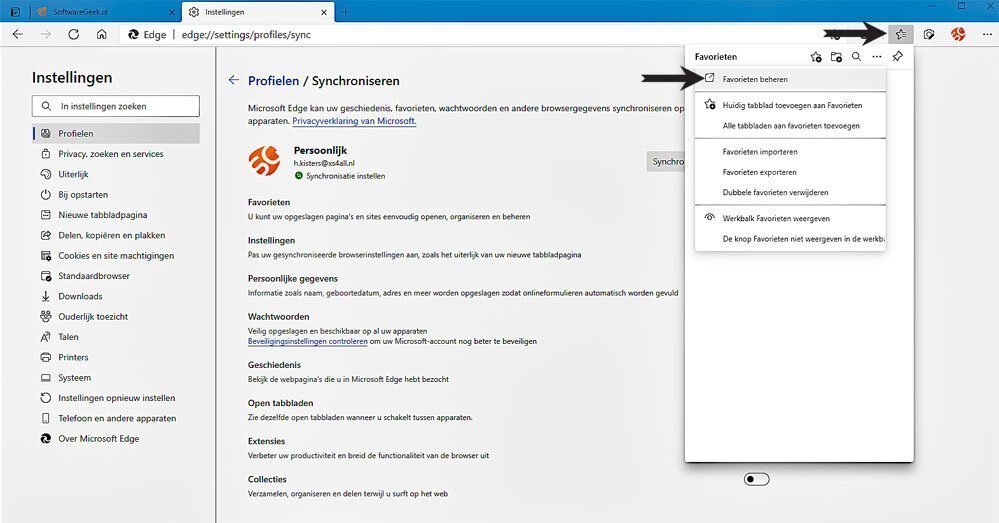Image resolution: width=999 pixels, height=523 pixels.
Task: Open Instellingen opnieuw instellen
Action: 116,398
